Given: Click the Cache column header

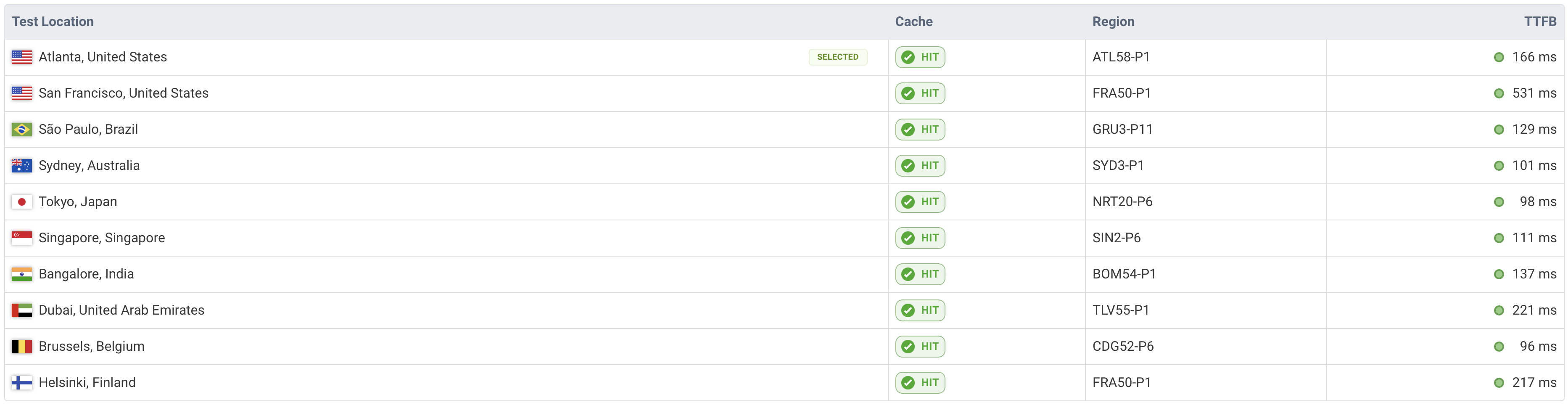Looking at the screenshot, I should [913, 22].
